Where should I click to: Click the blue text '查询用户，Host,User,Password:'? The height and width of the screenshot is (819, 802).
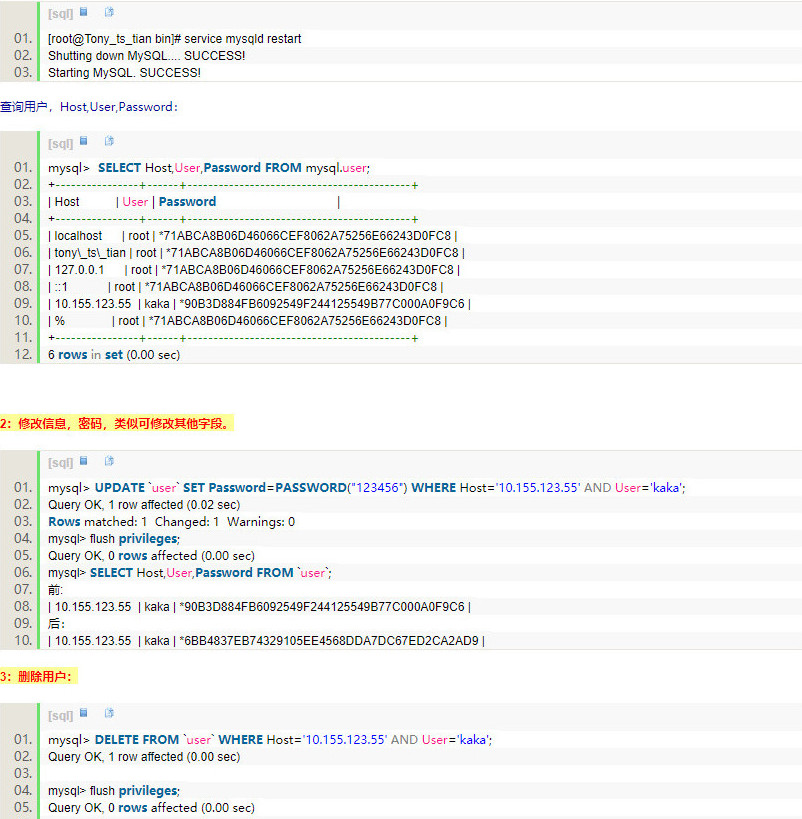[x=89, y=107]
